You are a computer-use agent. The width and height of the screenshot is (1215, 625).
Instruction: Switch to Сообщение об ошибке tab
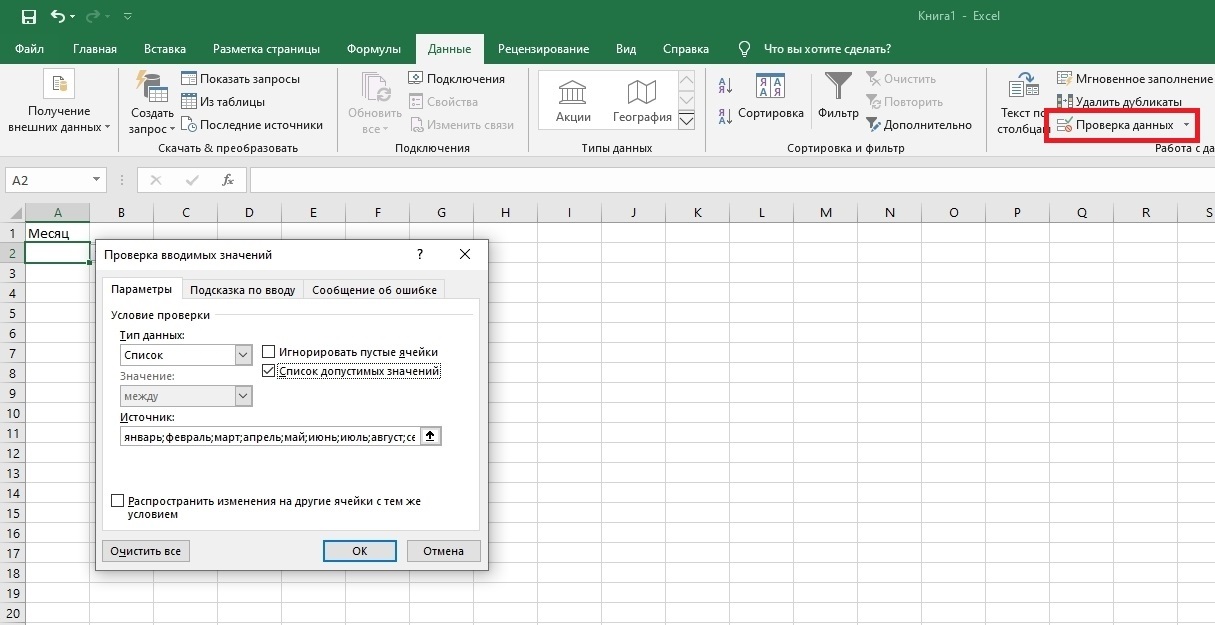click(374, 290)
